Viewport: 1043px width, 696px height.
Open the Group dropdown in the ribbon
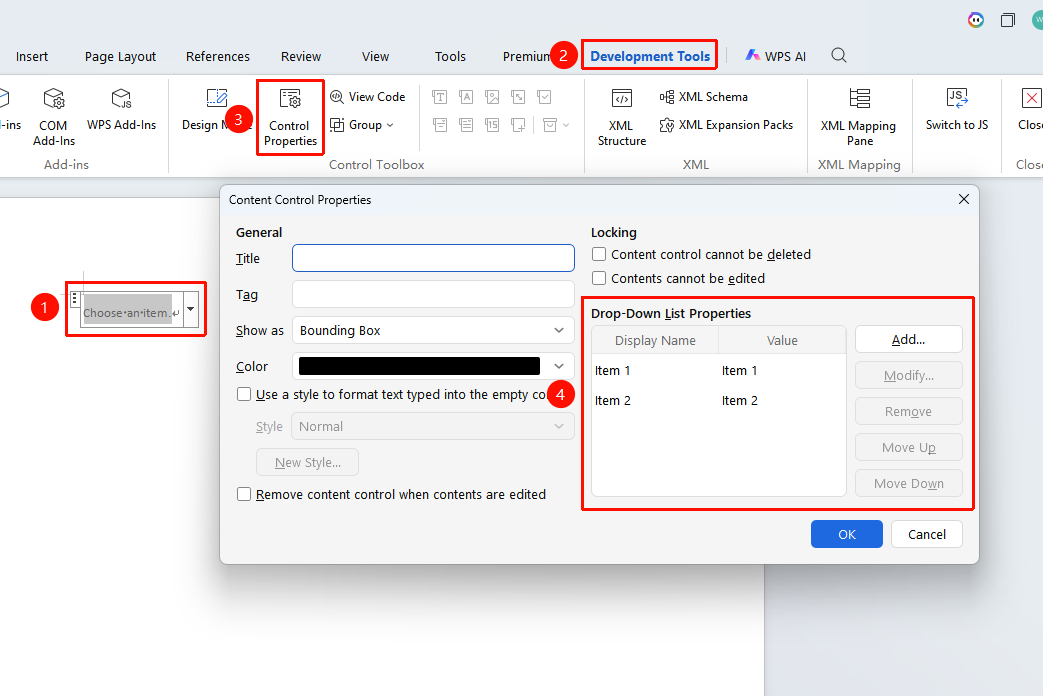coord(363,124)
